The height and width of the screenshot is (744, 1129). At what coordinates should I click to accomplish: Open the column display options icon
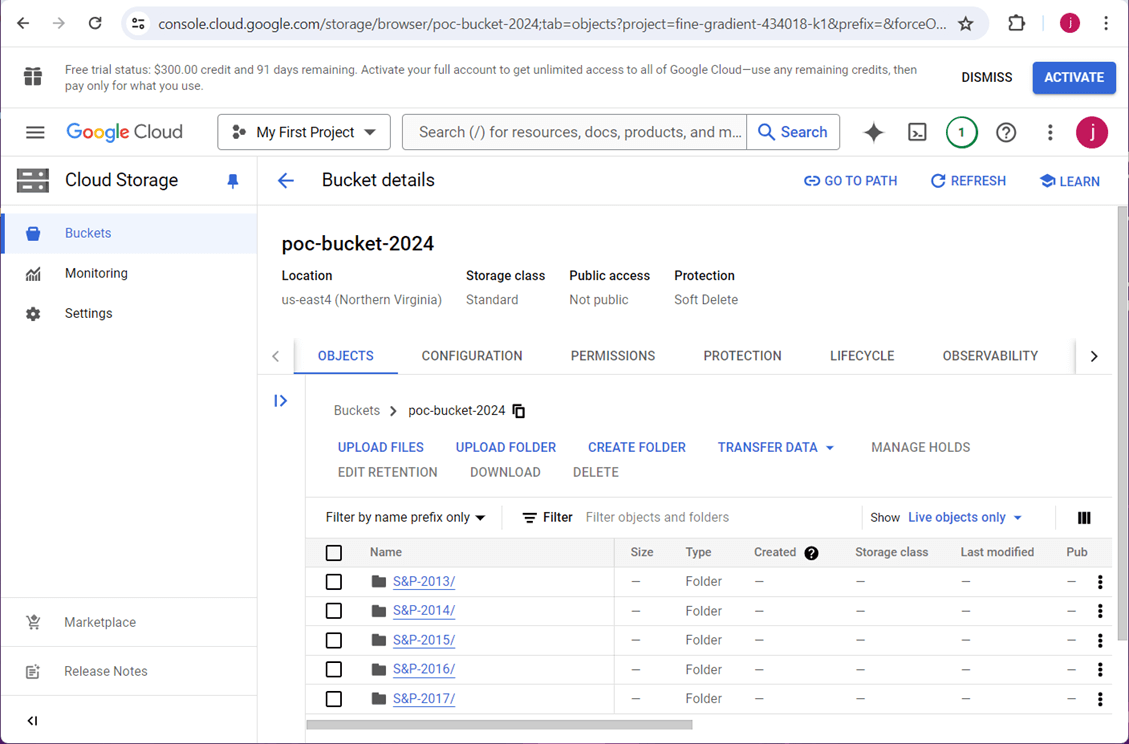[x=1084, y=518]
